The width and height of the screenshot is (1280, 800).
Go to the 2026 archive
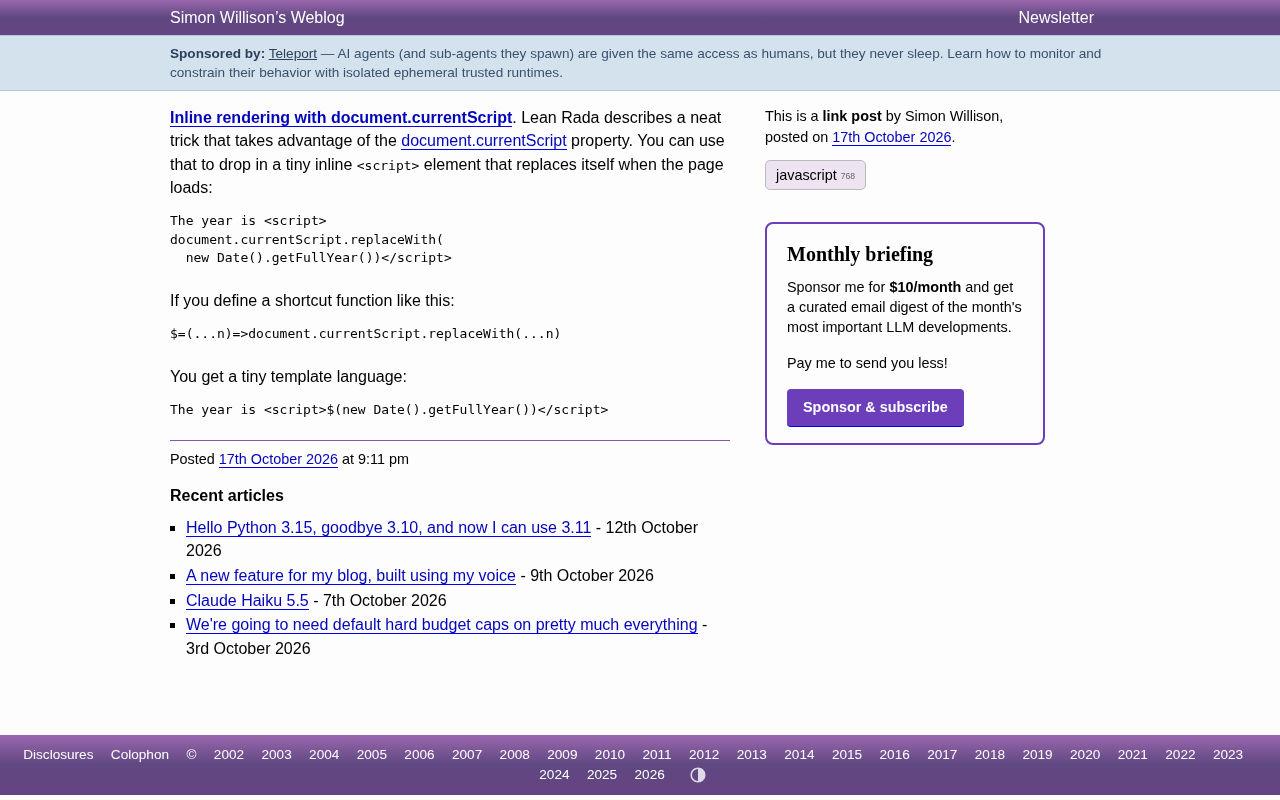click(x=649, y=775)
